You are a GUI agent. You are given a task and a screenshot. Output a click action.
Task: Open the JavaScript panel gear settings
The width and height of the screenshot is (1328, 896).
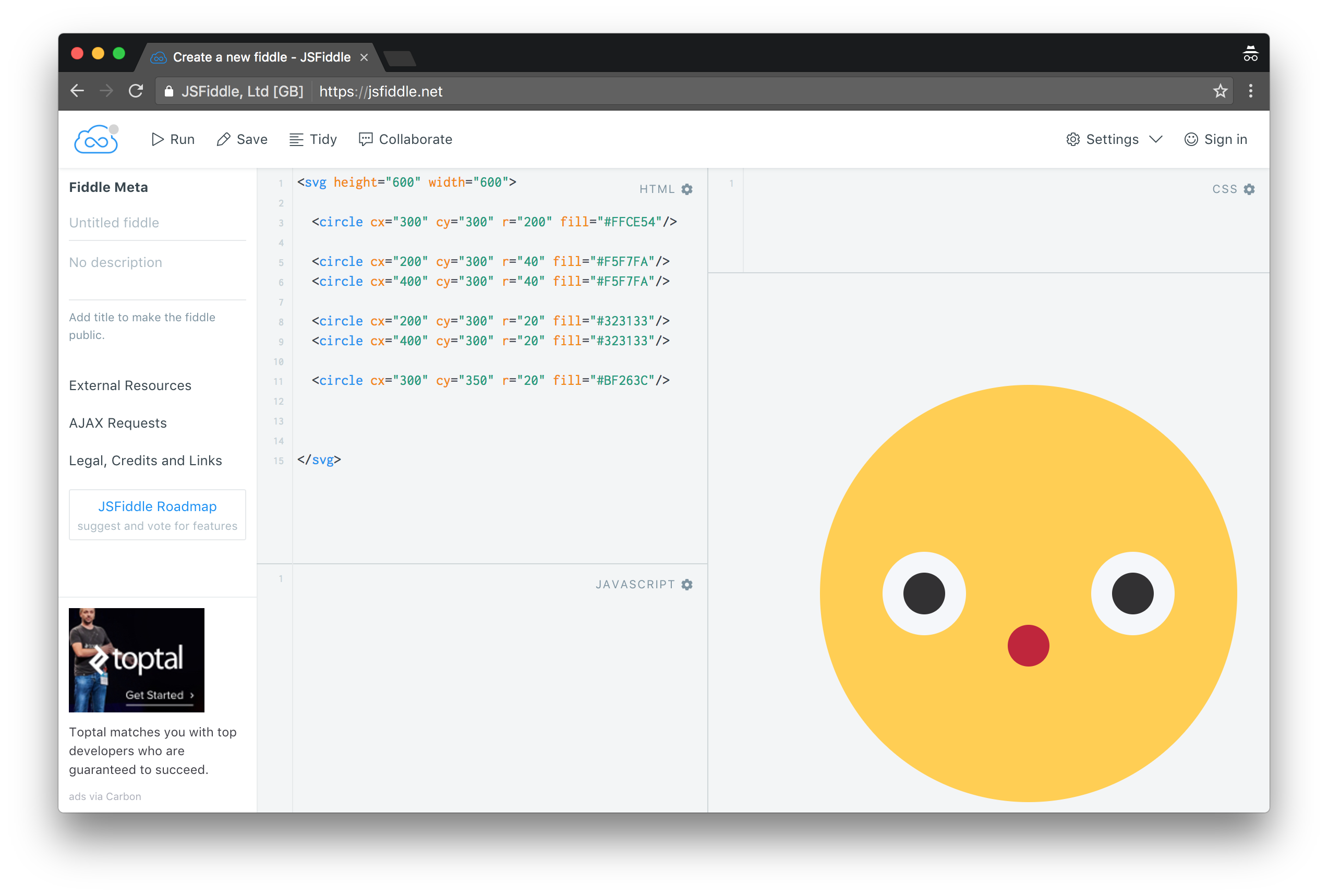pos(687,585)
